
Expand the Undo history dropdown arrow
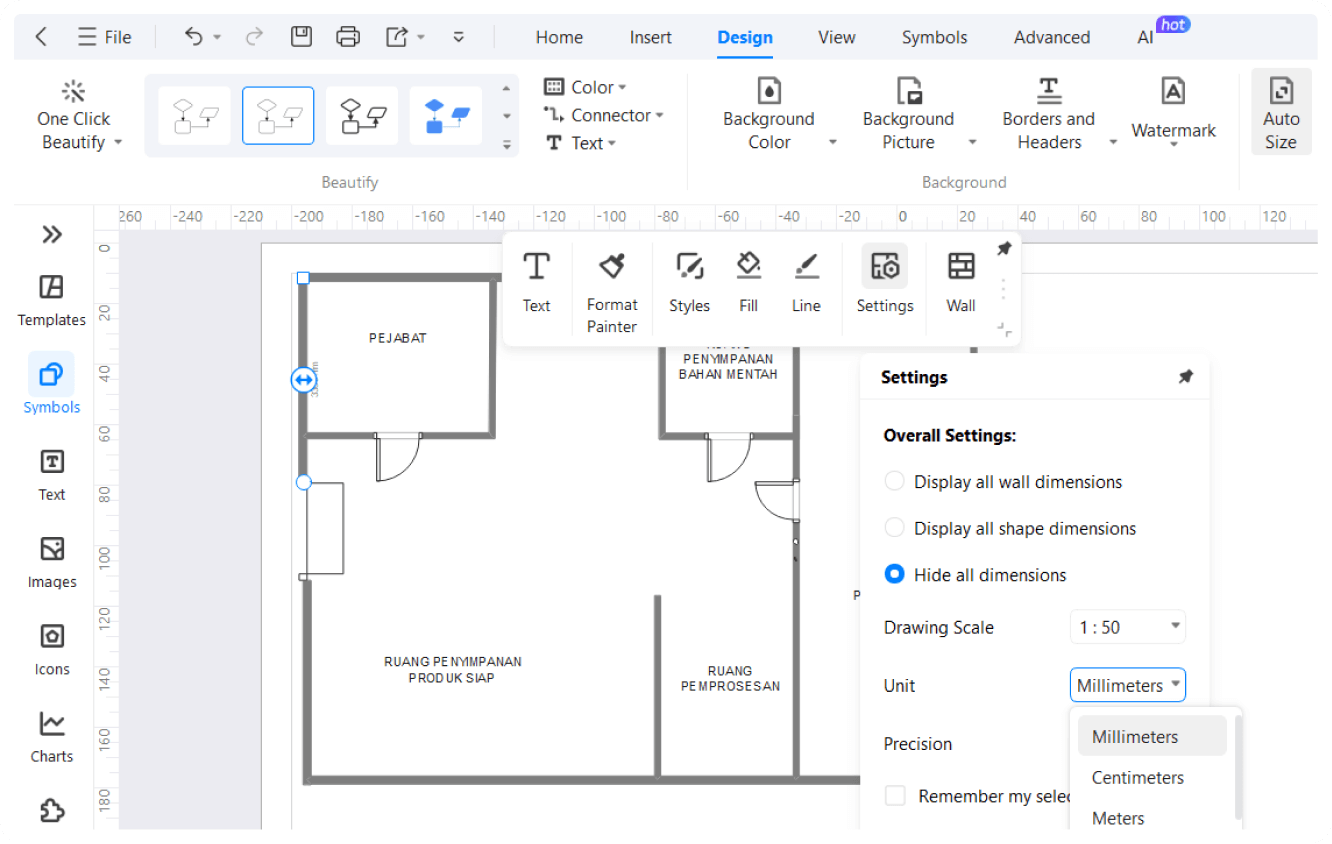(x=217, y=38)
